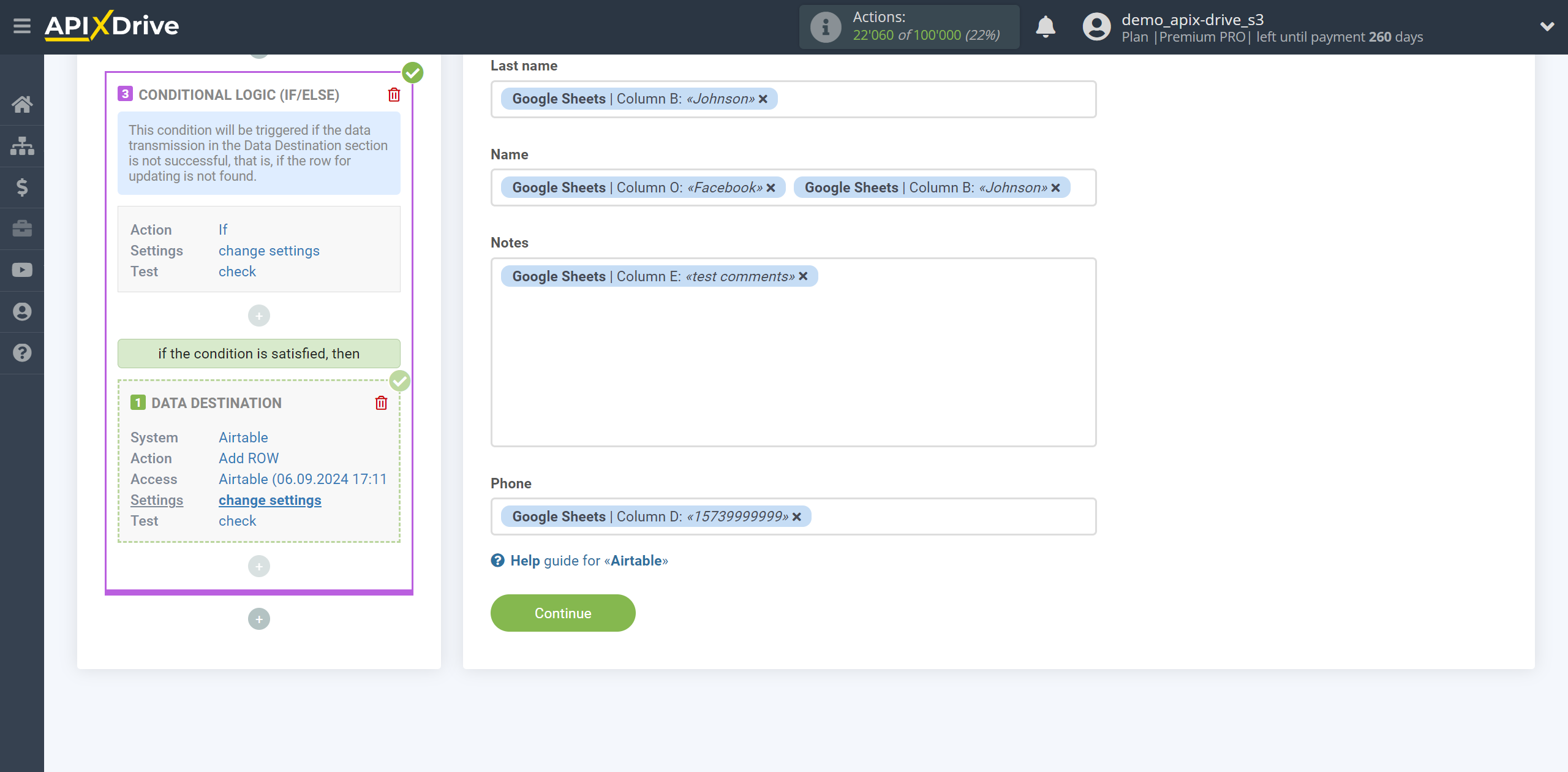The image size is (1568, 772).
Task: Click the green checkmark on Data Destination block
Action: pos(400,380)
